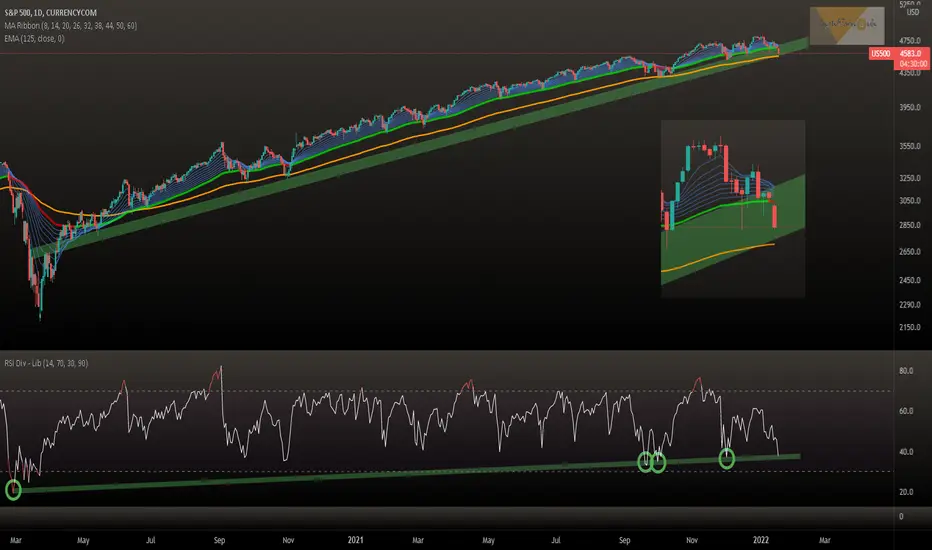
Task: Click the 2022 label on the time axis
Action: [x=761, y=540]
